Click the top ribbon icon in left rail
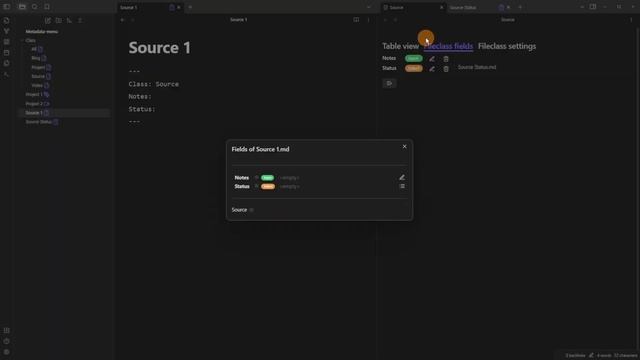The image size is (640, 360). tap(7, 20)
